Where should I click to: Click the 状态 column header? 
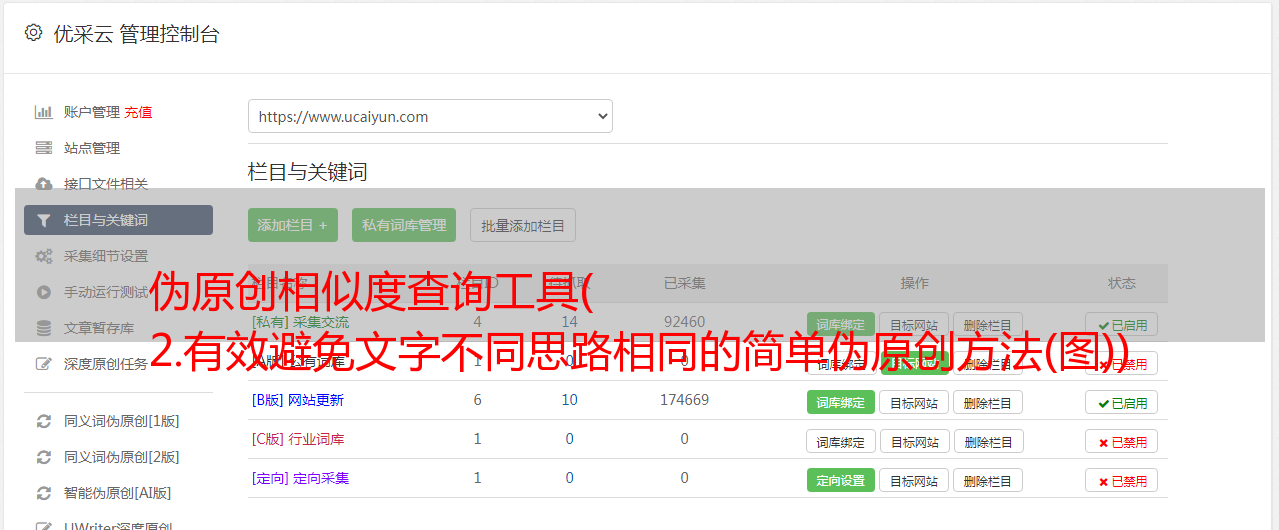tap(1122, 283)
